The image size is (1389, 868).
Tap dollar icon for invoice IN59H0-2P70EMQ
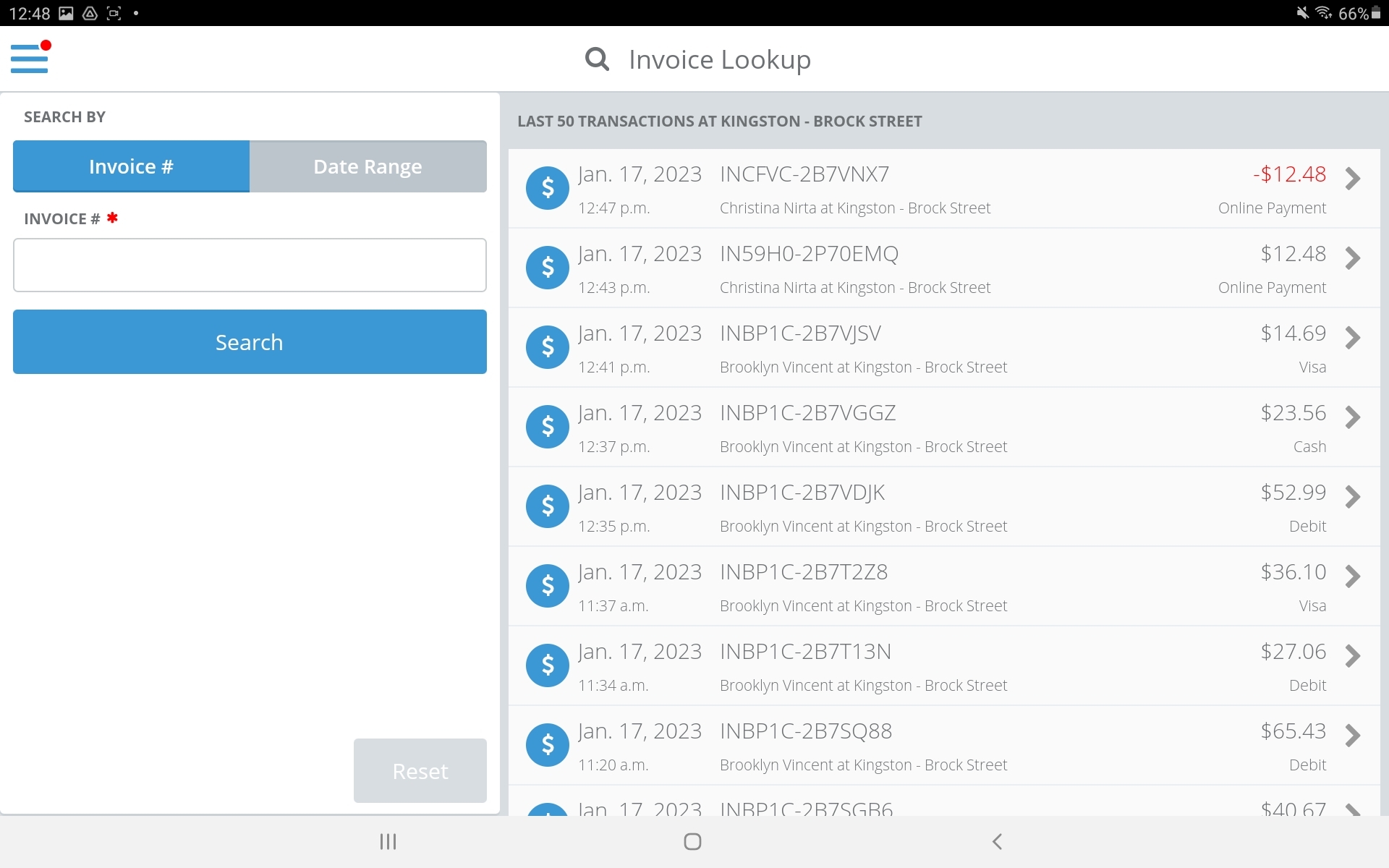tap(547, 268)
